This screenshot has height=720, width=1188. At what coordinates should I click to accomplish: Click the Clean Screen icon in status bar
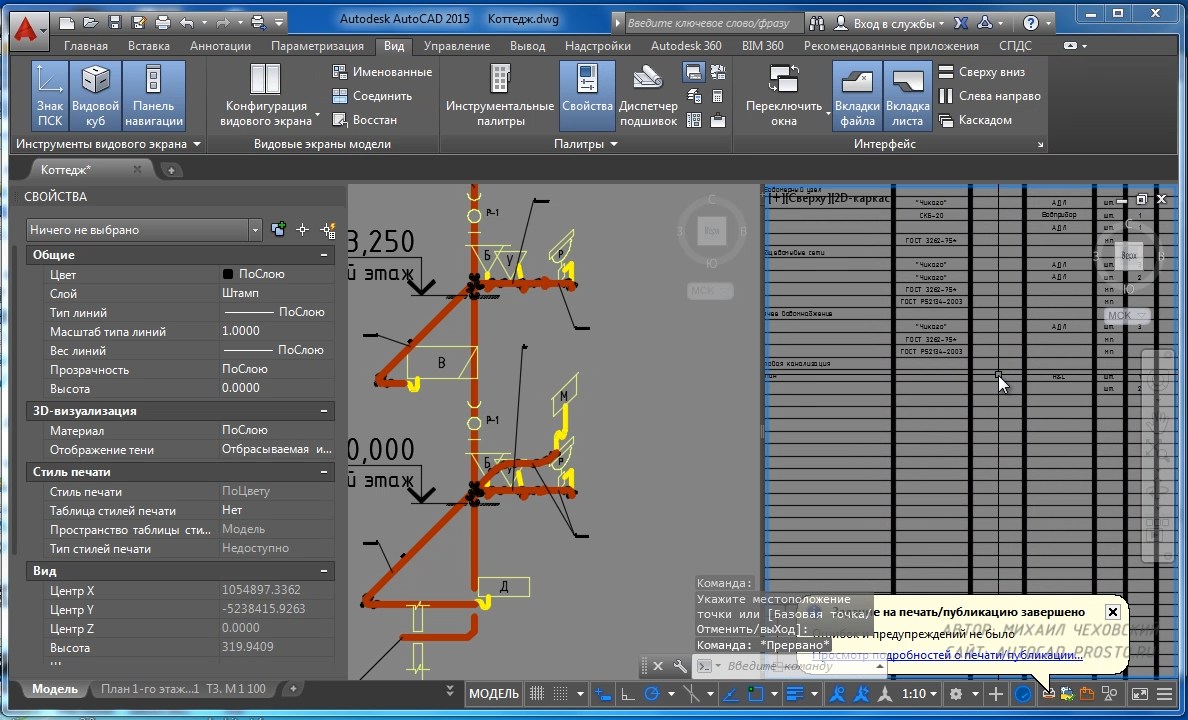point(1140,693)
